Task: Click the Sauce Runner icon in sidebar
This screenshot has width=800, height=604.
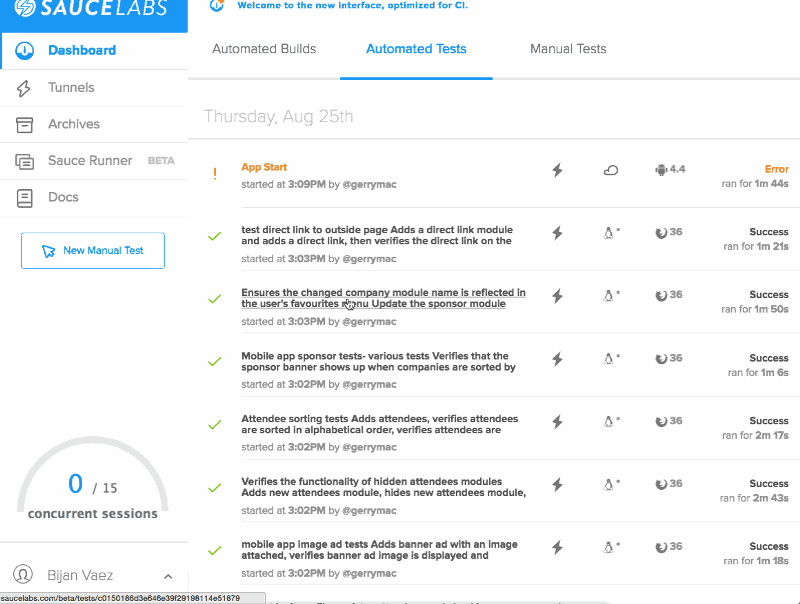Action: pos(25,161)
